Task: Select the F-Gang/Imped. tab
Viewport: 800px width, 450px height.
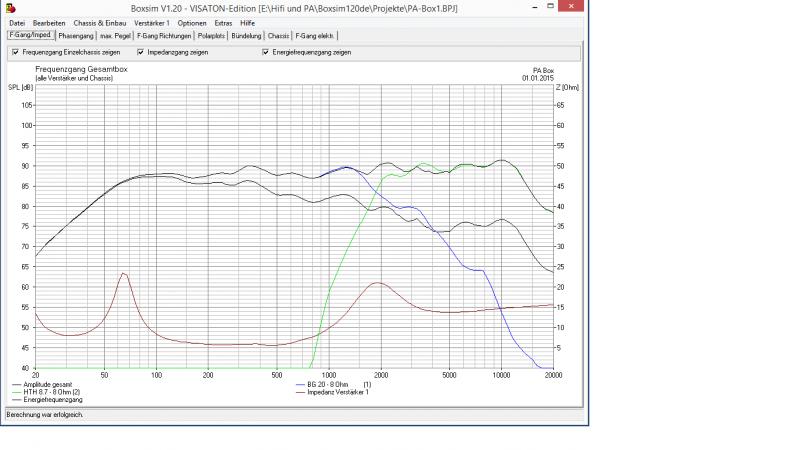Action: 31,35
